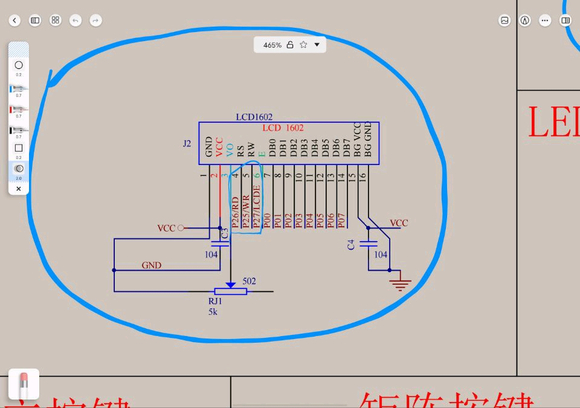This screenshot has height=408, width=580.
Task: Go back using the left chevron button
Action: pos(15,20)
